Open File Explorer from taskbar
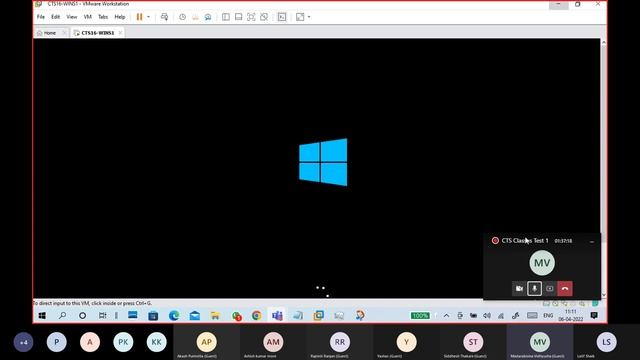Screen dimensions: 640x360 pyautogui.click(x=215, y=315)
